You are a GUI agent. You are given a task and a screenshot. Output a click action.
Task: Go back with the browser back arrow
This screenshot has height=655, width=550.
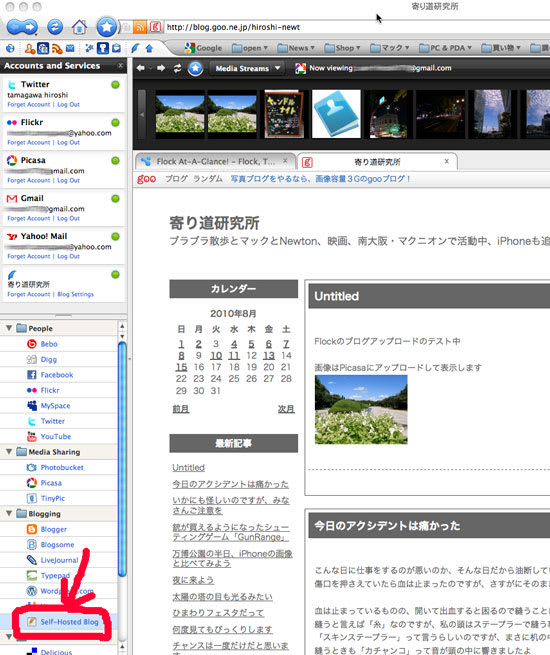[15, 28]
